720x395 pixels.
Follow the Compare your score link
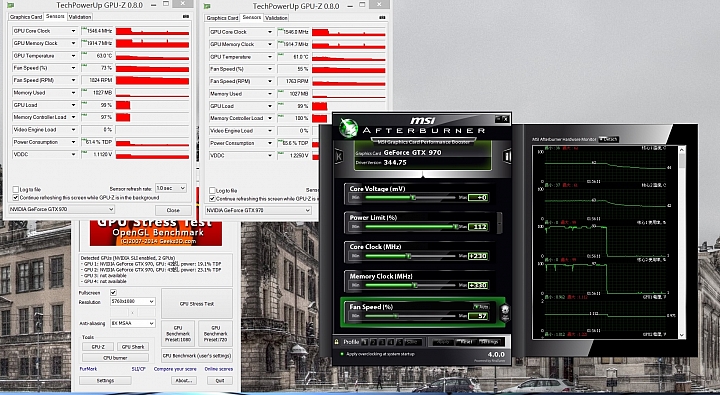click(175, 369)
